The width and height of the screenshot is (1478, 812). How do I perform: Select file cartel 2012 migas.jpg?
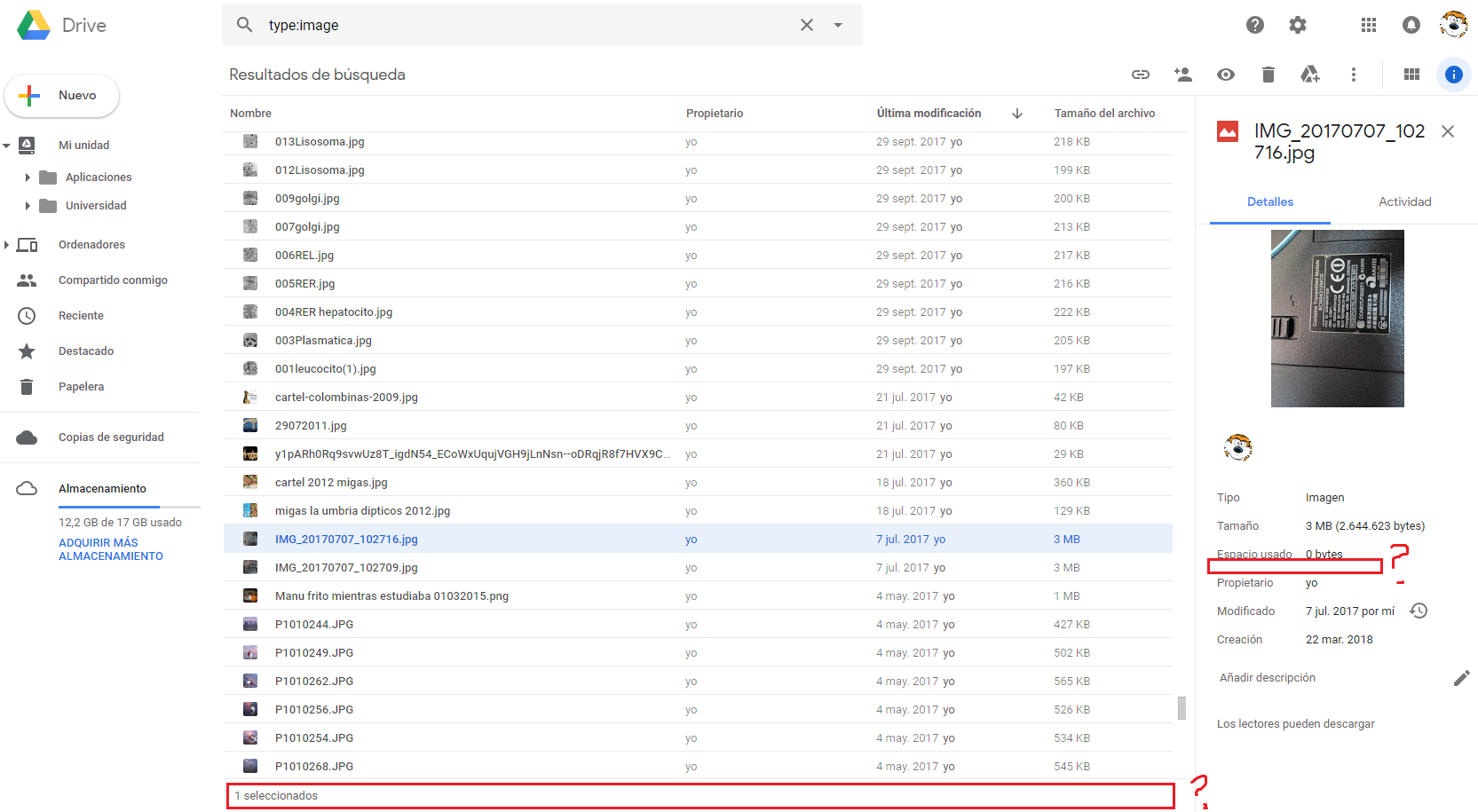(698, 483)
